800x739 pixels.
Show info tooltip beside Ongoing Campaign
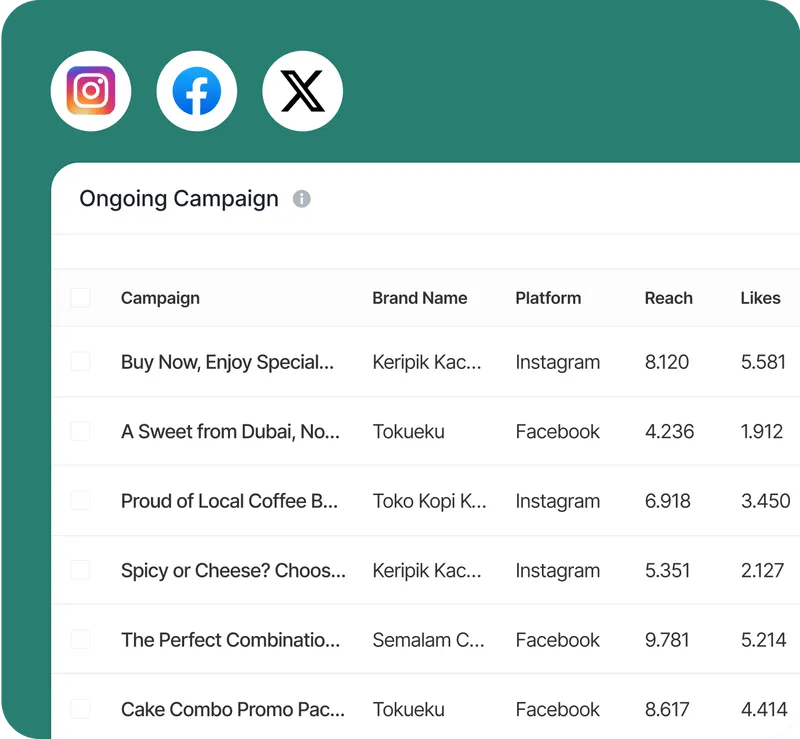(302, 199)
